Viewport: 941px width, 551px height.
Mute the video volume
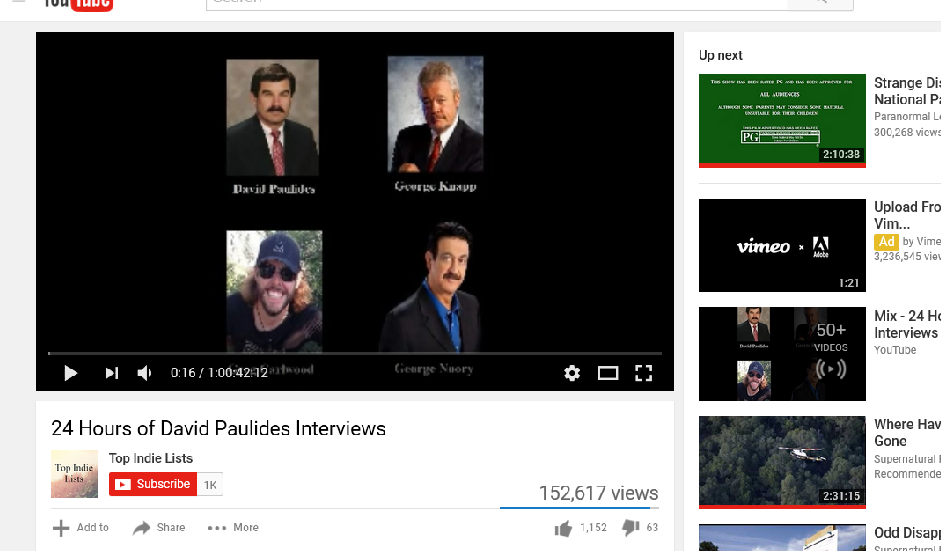[144, 373]
